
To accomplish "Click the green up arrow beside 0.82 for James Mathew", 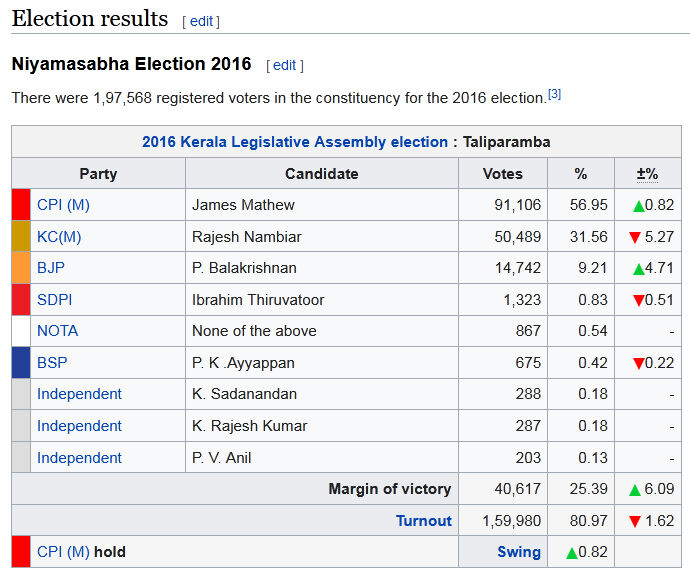I will point(638,205).
